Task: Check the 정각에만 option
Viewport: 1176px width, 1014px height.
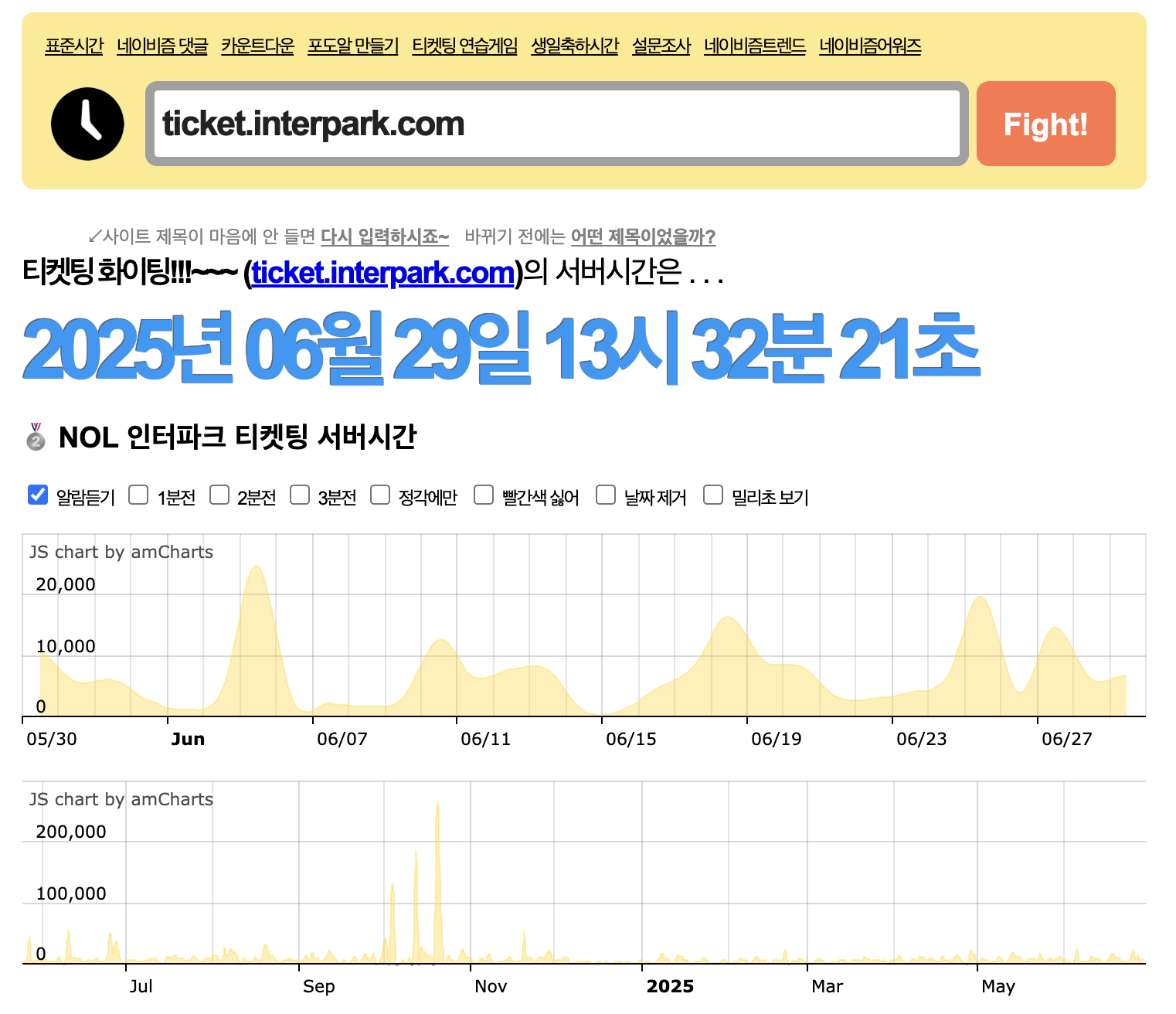Action: (x=380, y=495)
